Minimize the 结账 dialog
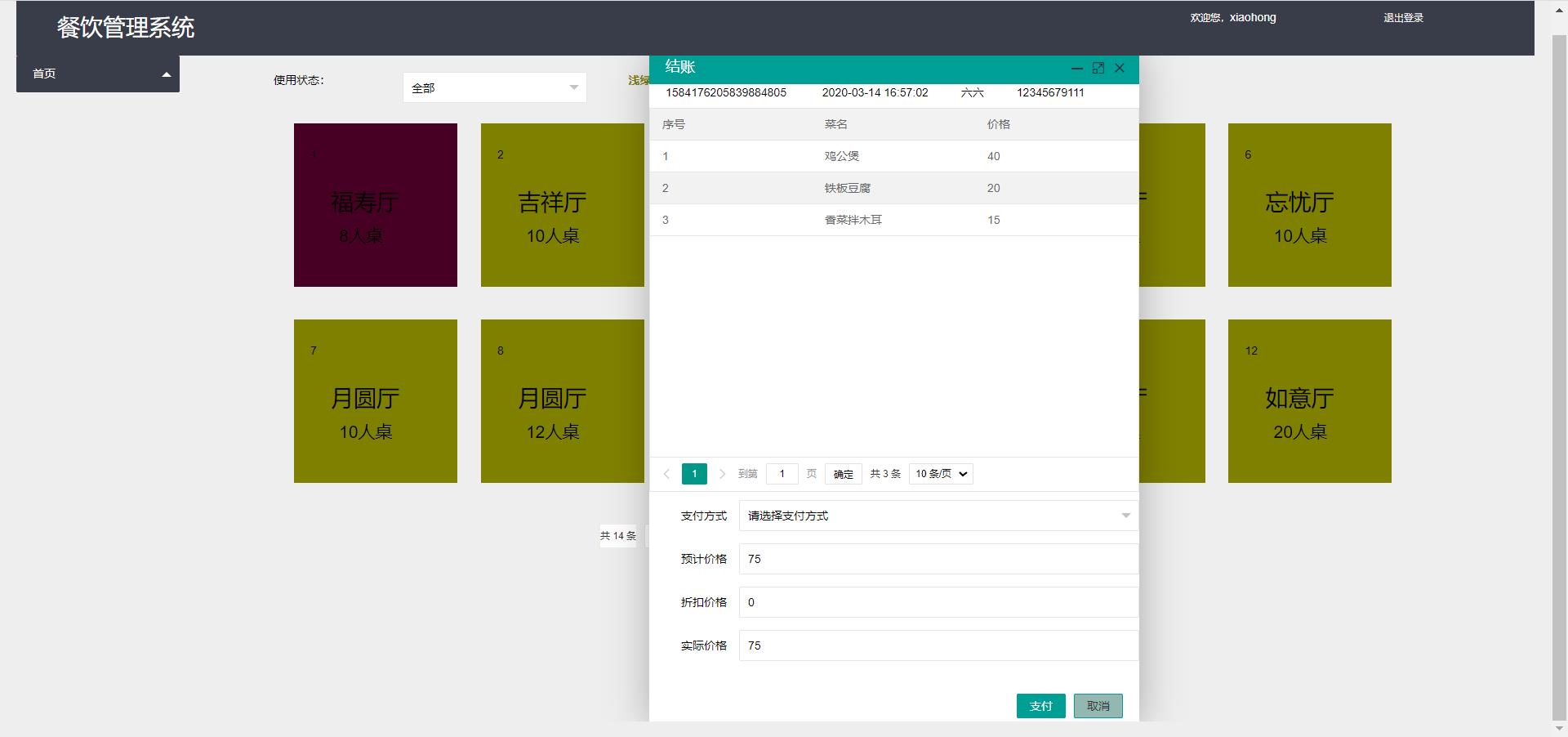Screen dimensions: 1568x737 1076,69
